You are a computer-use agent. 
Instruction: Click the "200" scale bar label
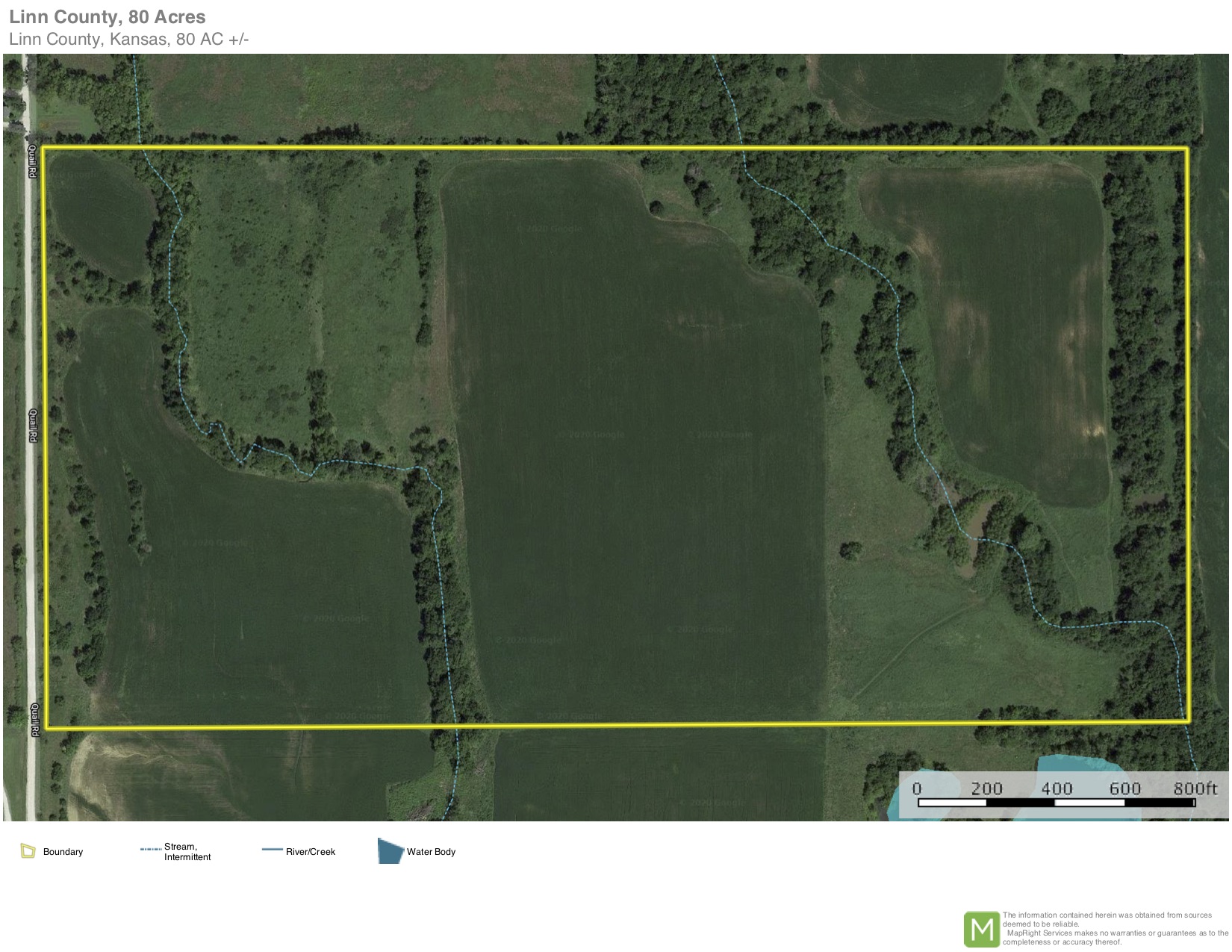[x=986, y=788]
